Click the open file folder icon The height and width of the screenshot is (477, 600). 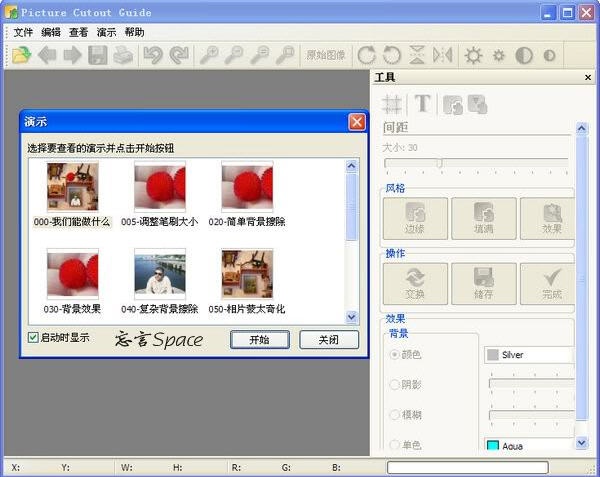(x=20, y=55)
